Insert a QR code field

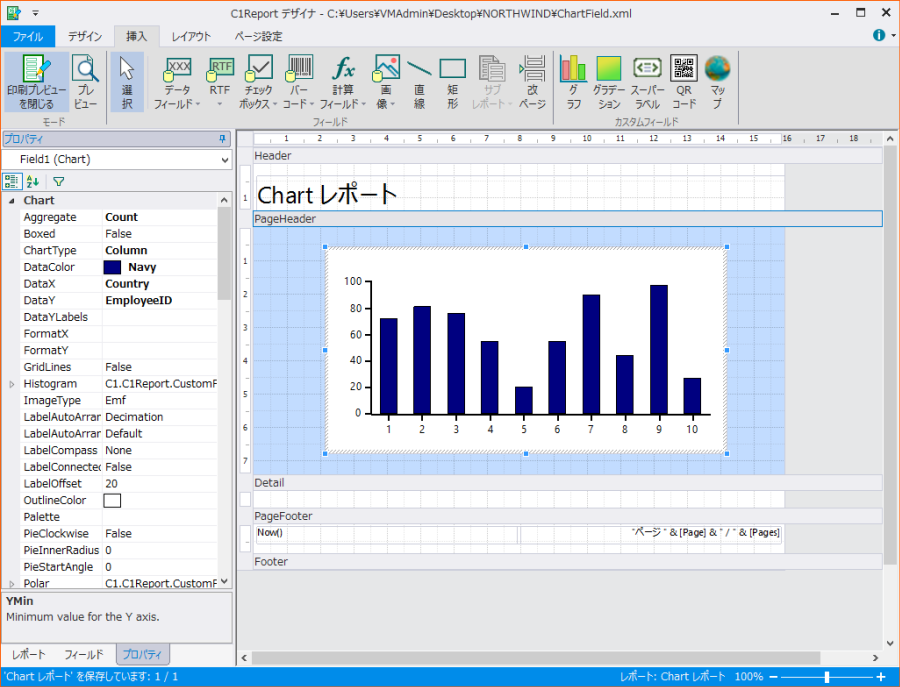(684, 81)
